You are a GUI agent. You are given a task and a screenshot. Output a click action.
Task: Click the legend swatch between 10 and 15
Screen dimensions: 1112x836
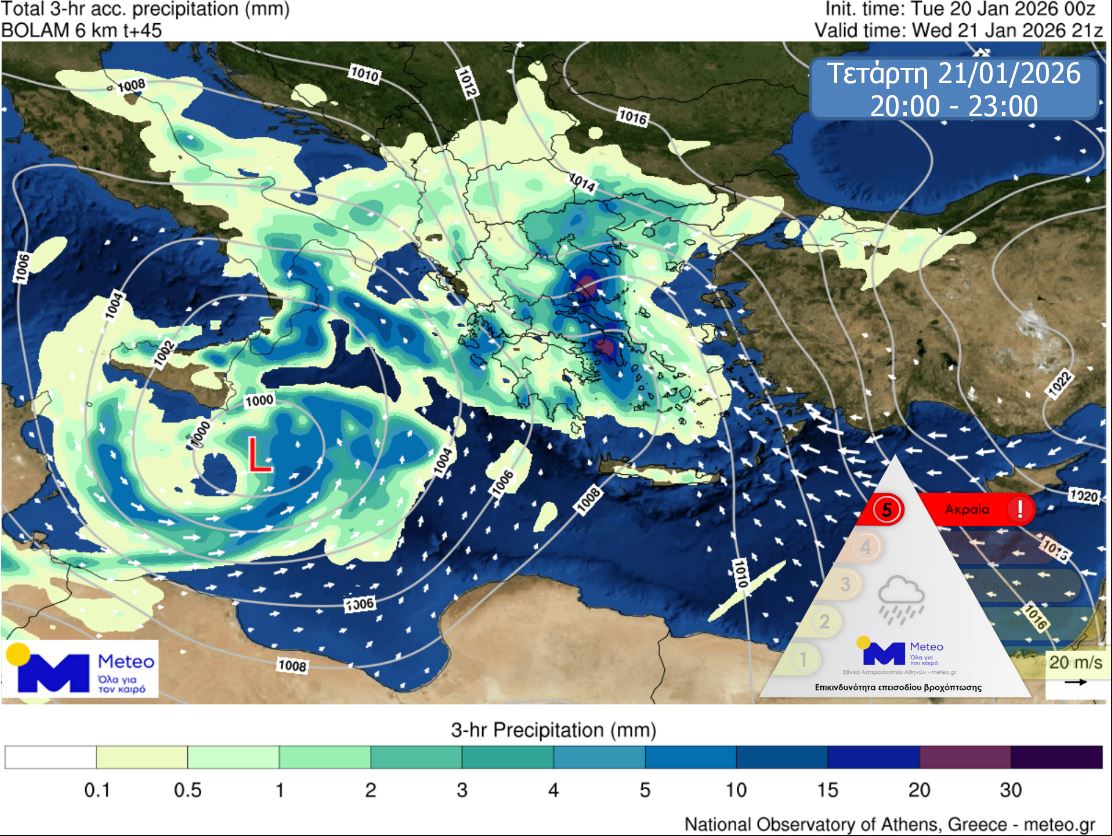tap(782, 757)
